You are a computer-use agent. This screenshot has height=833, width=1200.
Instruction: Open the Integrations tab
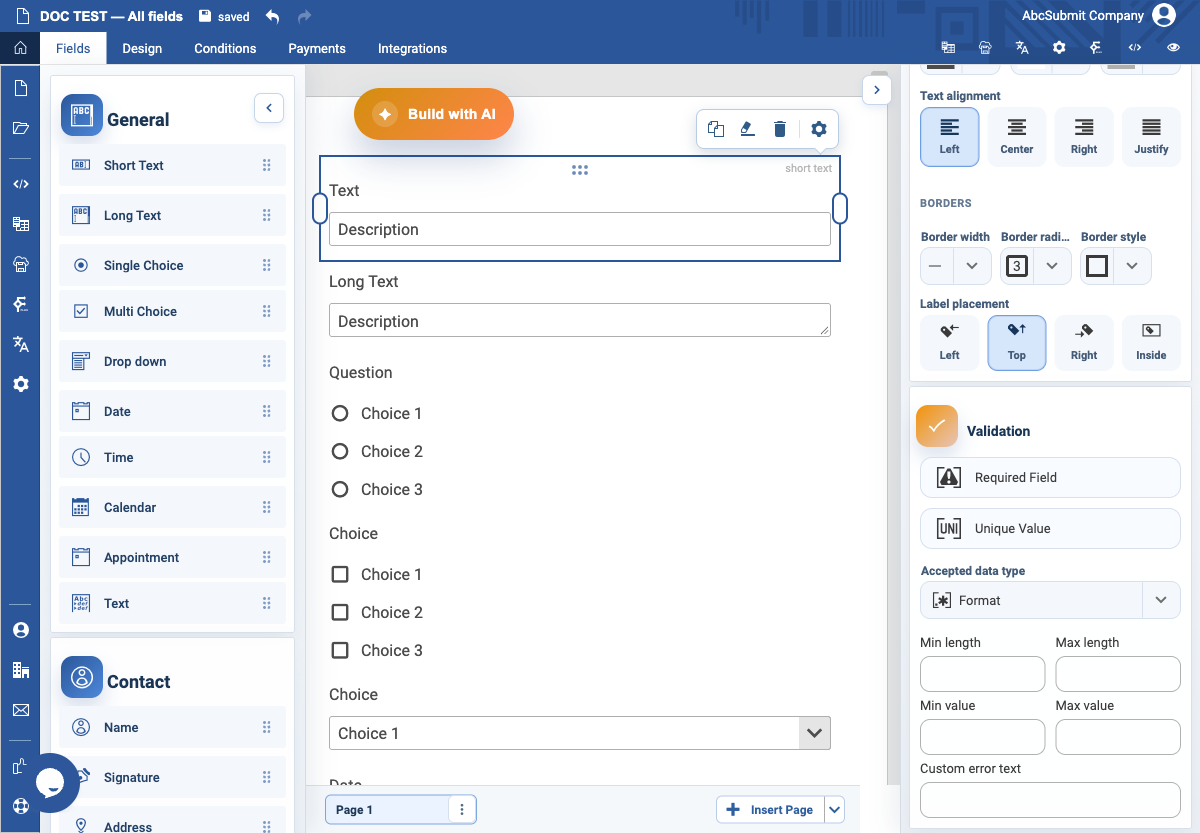pos(412,48)
